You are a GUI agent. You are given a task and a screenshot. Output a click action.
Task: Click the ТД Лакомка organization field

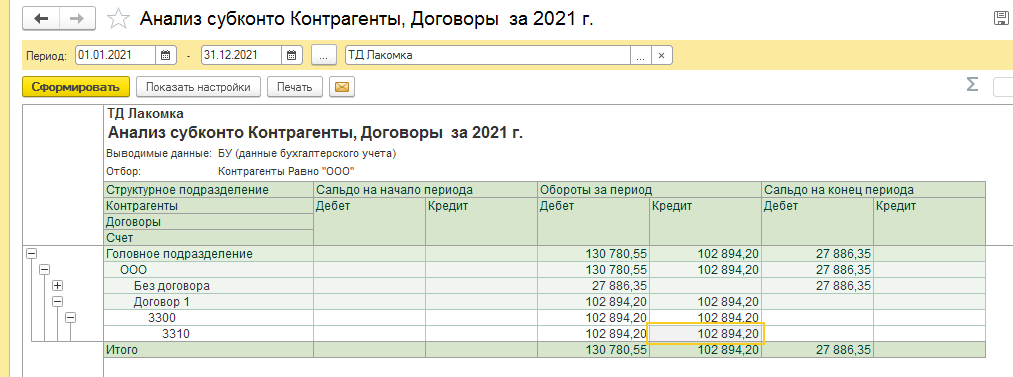click(x=488, y=56)
